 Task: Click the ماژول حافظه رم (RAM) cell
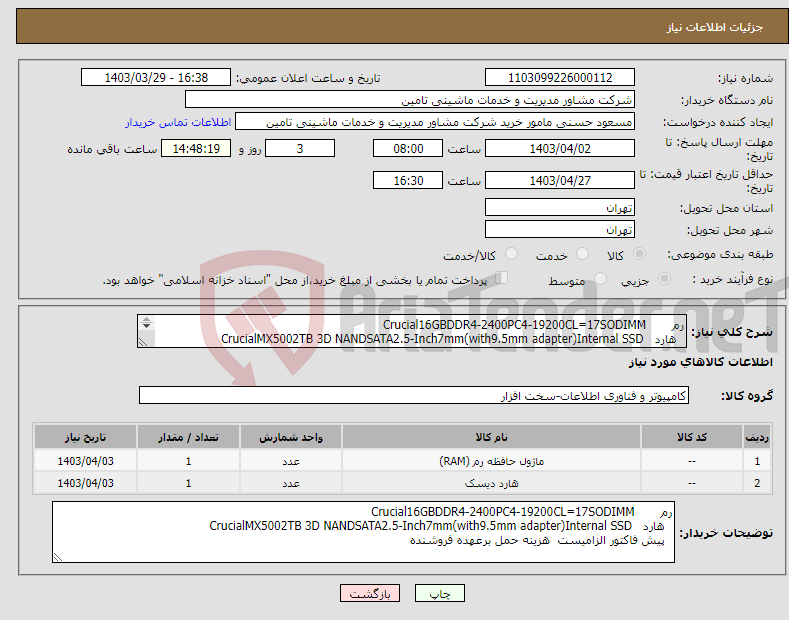[491, 461]
